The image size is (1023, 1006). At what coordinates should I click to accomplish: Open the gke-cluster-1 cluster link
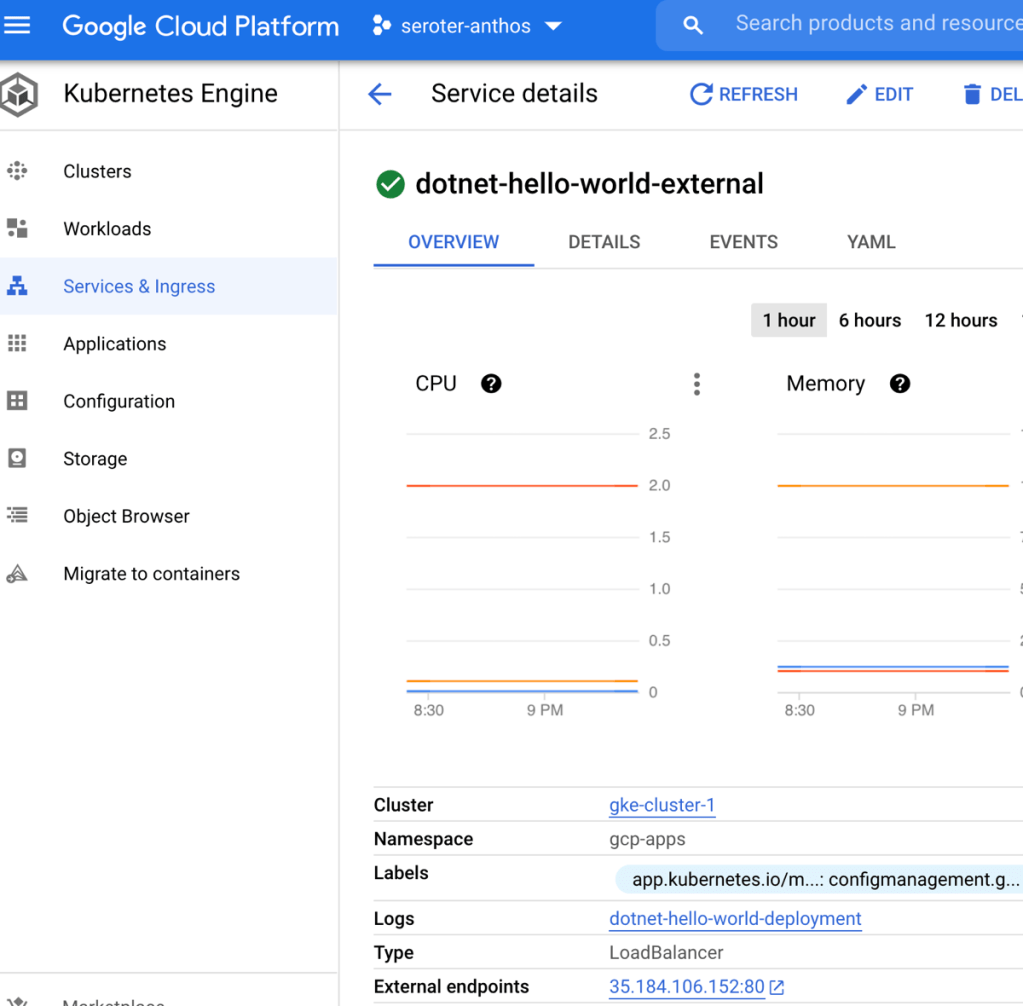point(662,805)
